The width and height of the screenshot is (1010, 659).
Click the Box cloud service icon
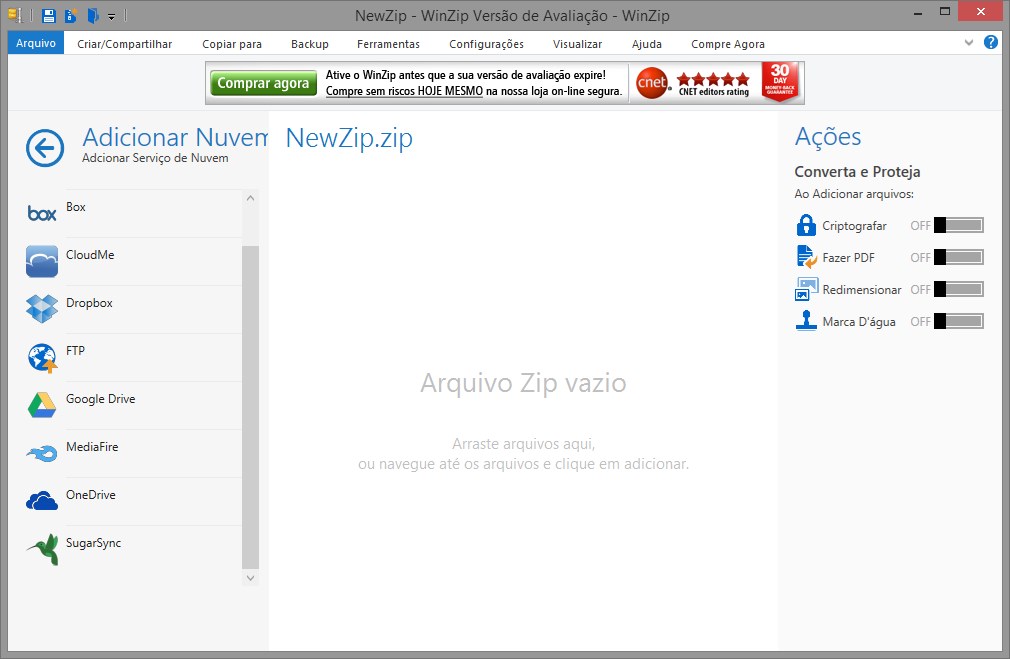42,213
